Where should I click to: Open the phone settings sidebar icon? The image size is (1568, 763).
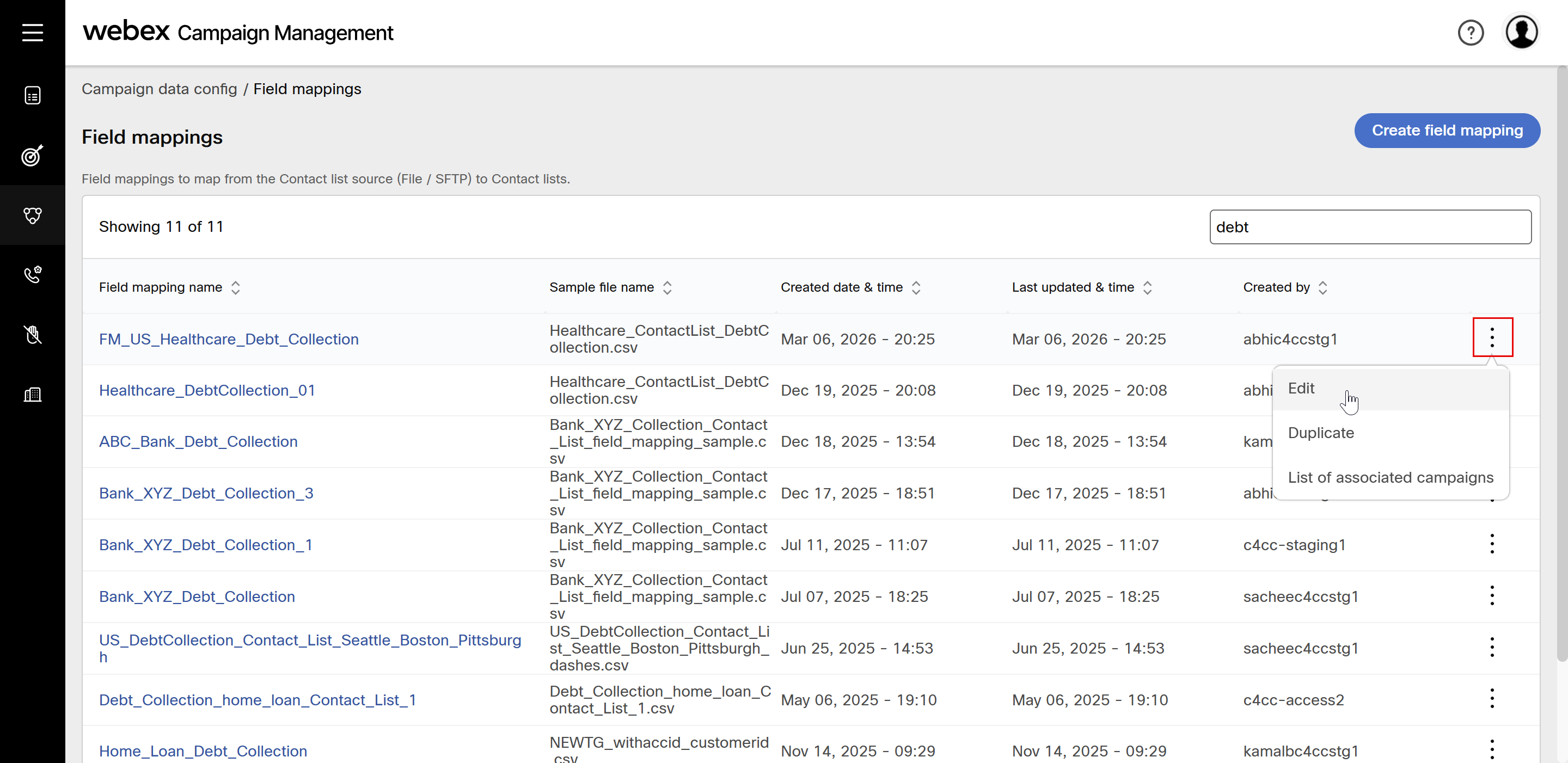tap(32, 274)
